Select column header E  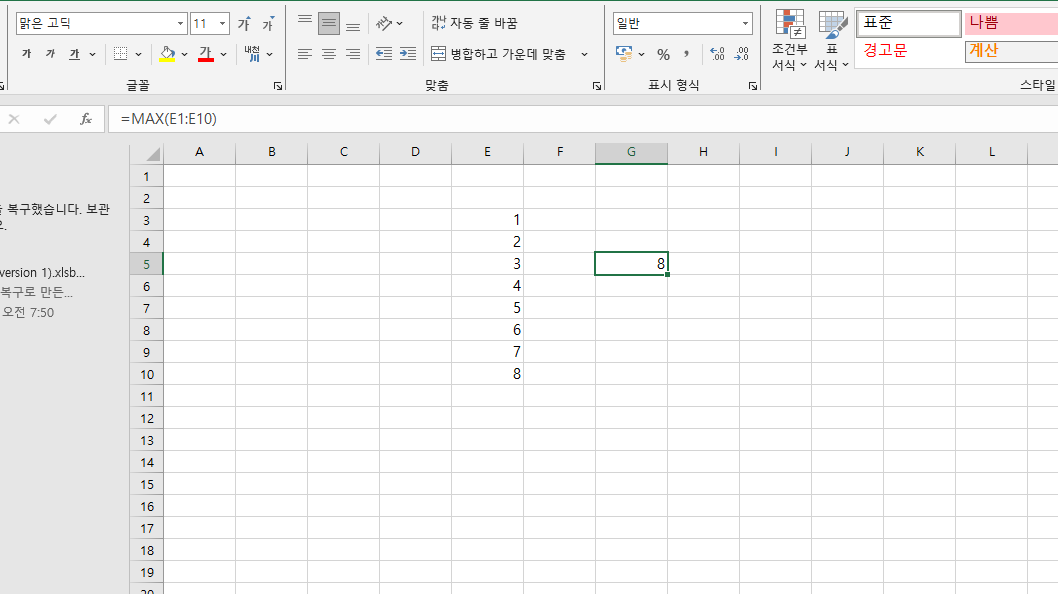pos(487,151)
